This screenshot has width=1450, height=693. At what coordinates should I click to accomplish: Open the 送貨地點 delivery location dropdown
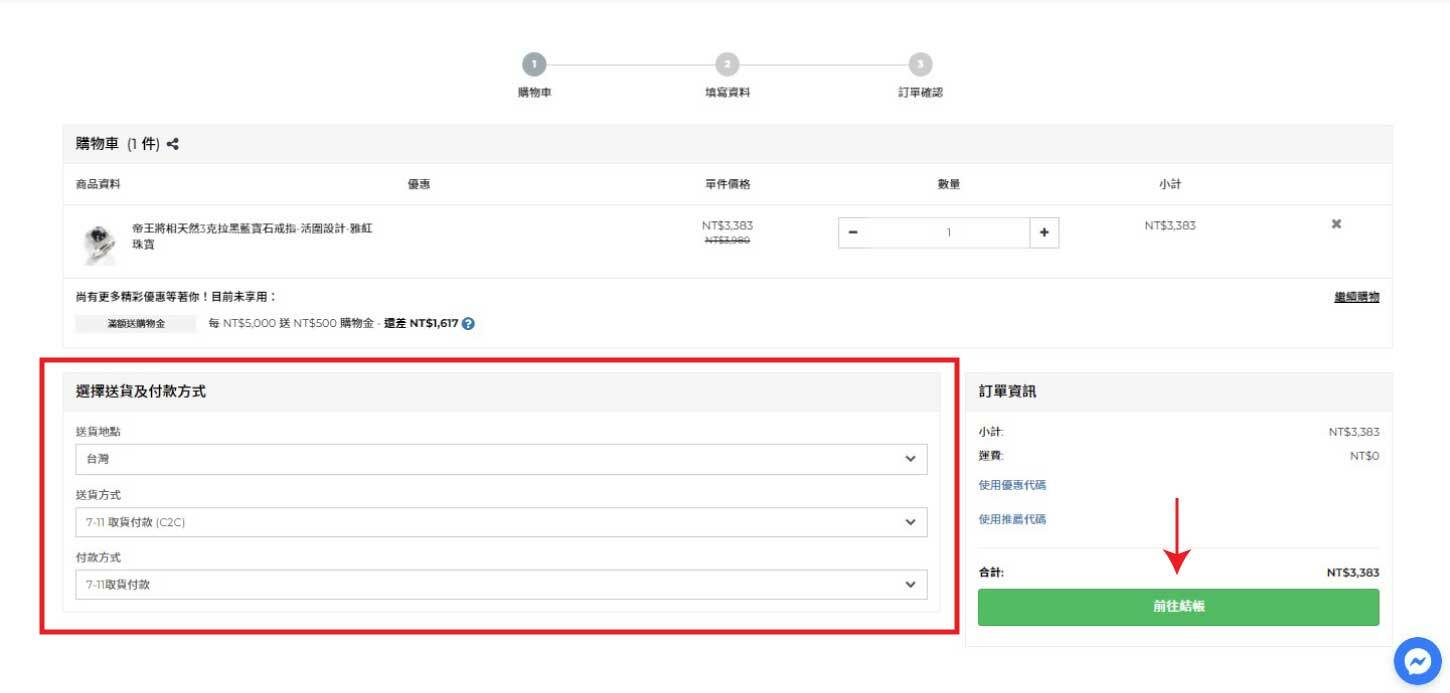(x=500, y=459)
